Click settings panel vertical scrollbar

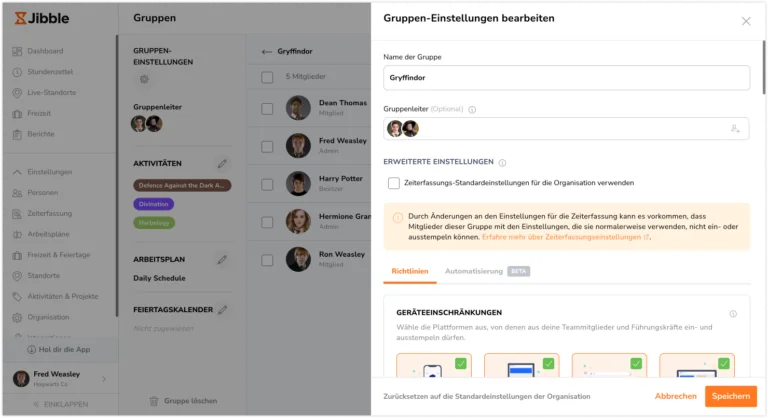[x=764, y=67]
